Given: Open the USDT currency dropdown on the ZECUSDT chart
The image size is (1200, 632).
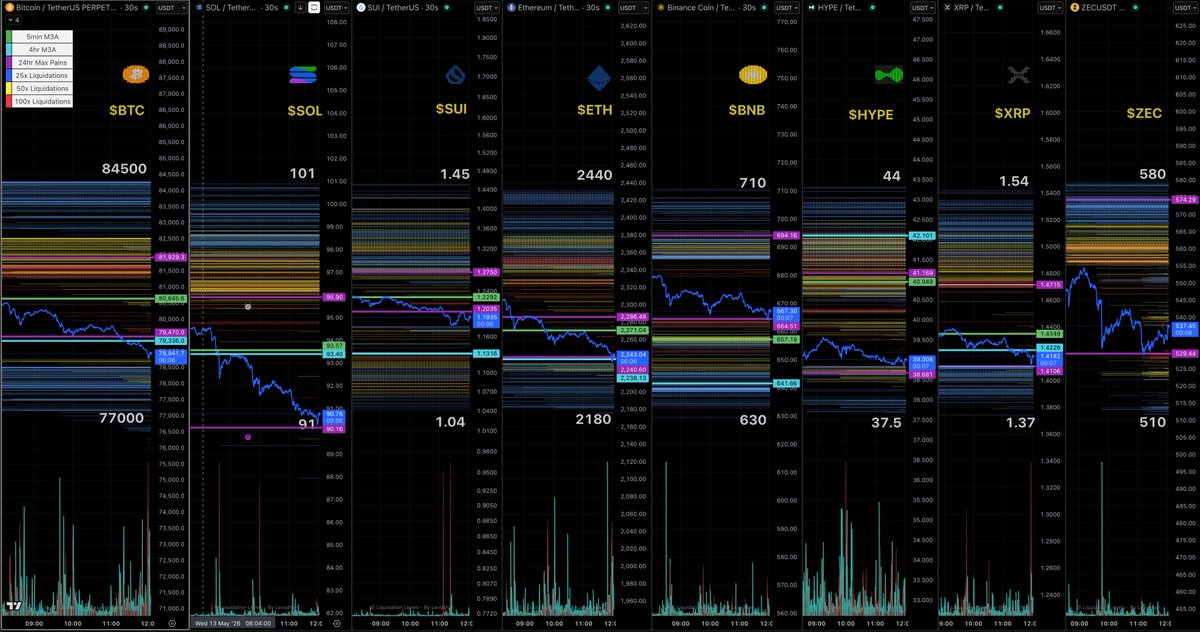Looking at the screenshot, I should 1184,7.
